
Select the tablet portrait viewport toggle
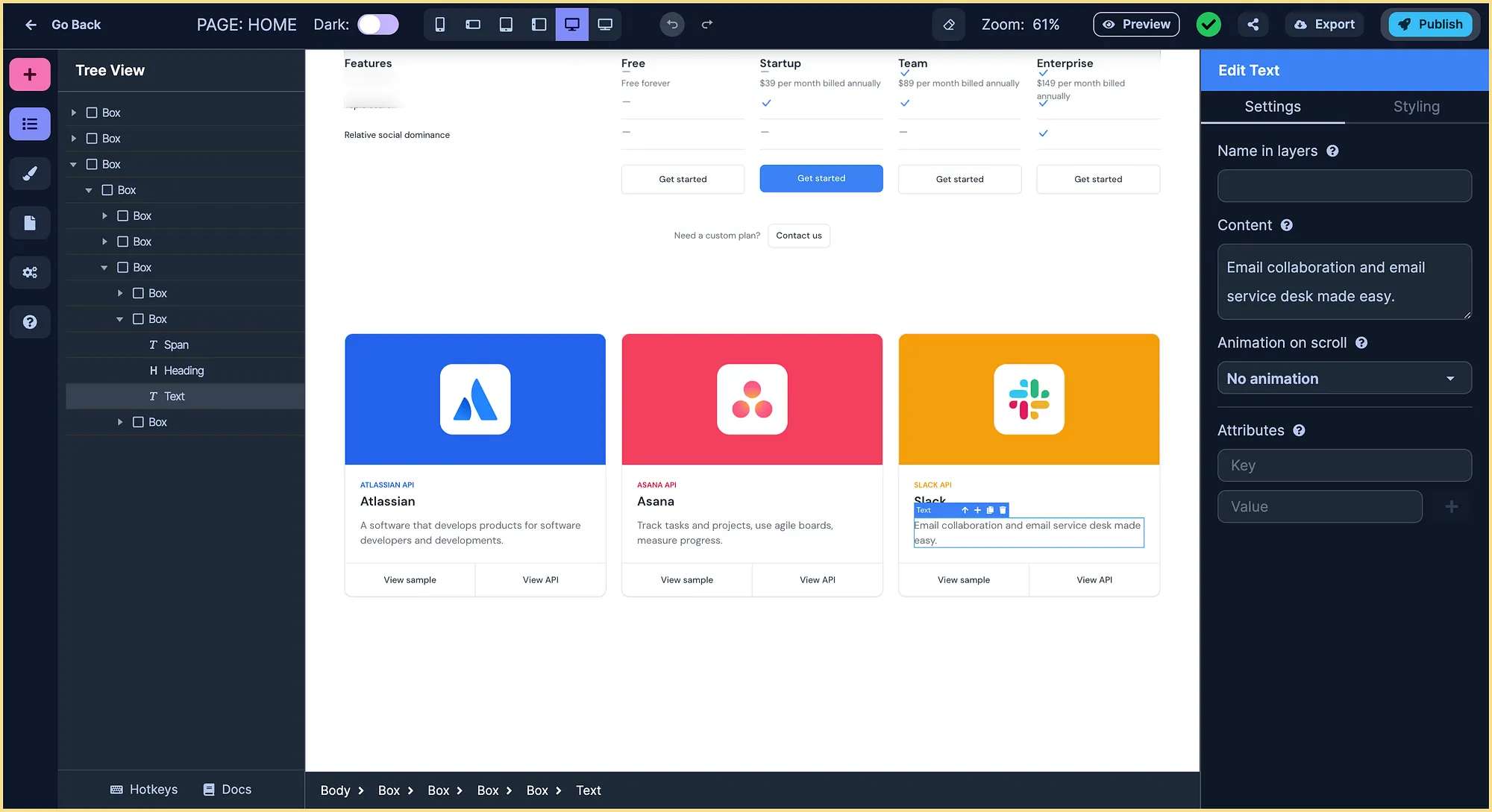[506, 25]
